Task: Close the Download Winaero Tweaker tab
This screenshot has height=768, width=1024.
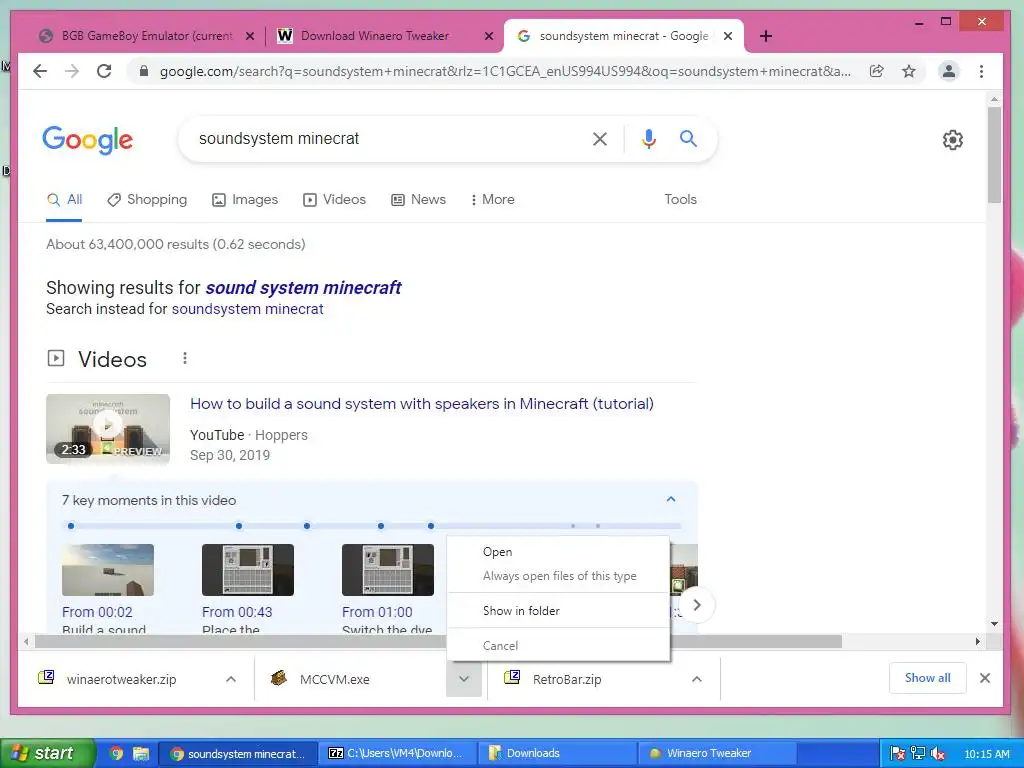Action: pyautogui.click(x=488, y=37)
